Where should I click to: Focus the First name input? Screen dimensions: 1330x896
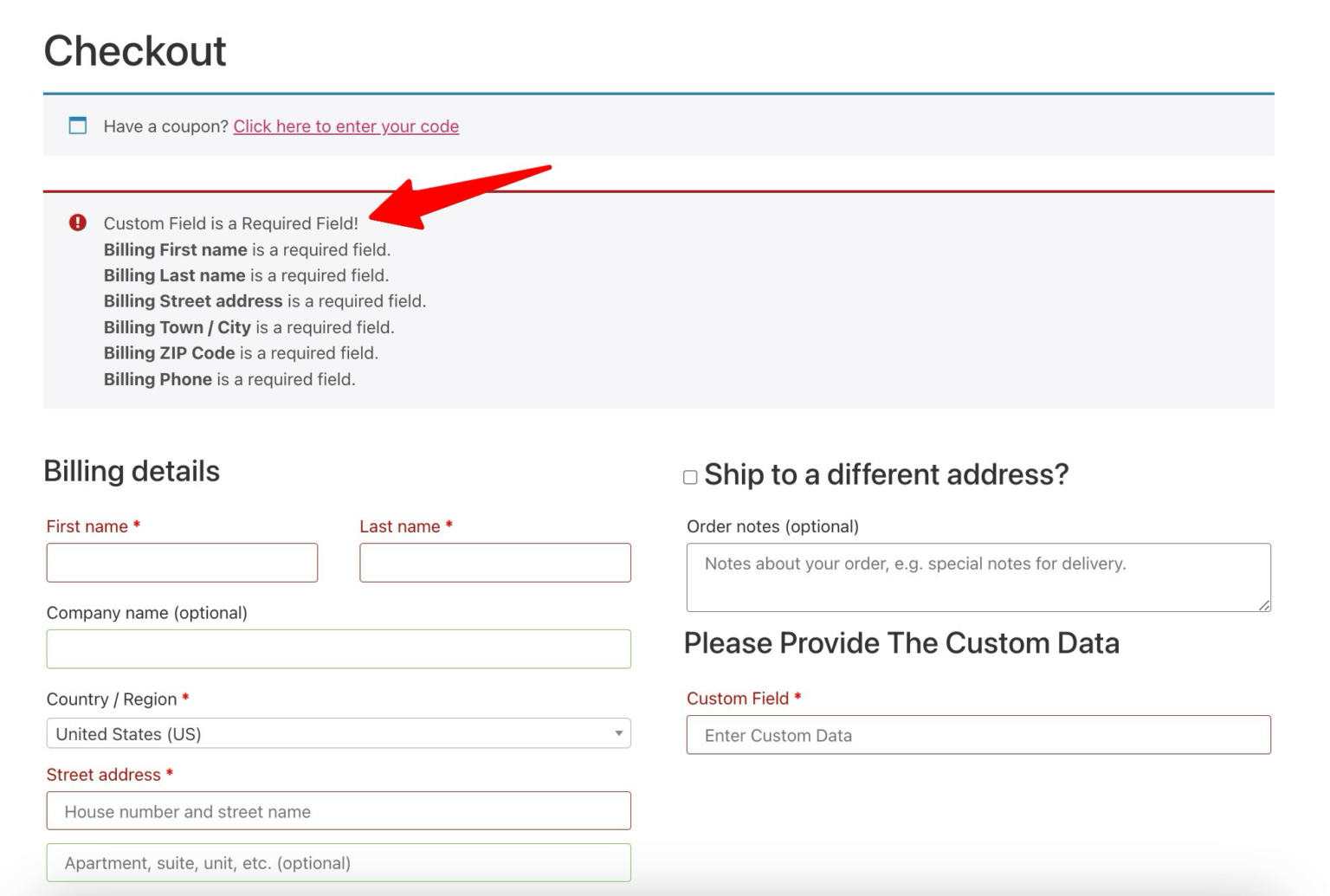(182, 562)
